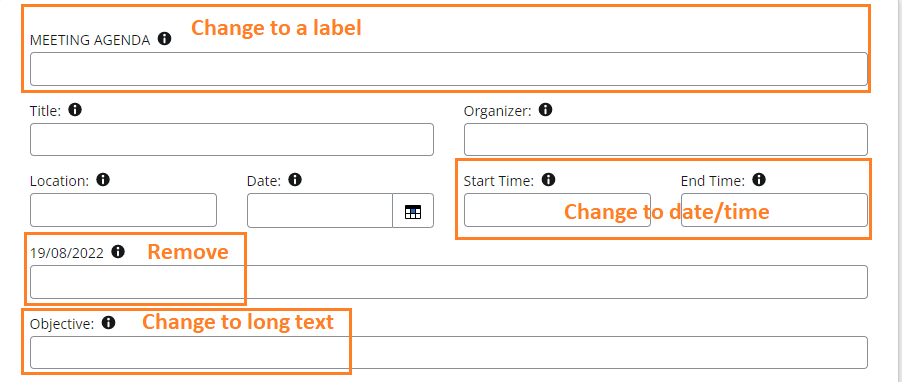
Task: Click into the Date text field
Action: (x=320, y=211)
